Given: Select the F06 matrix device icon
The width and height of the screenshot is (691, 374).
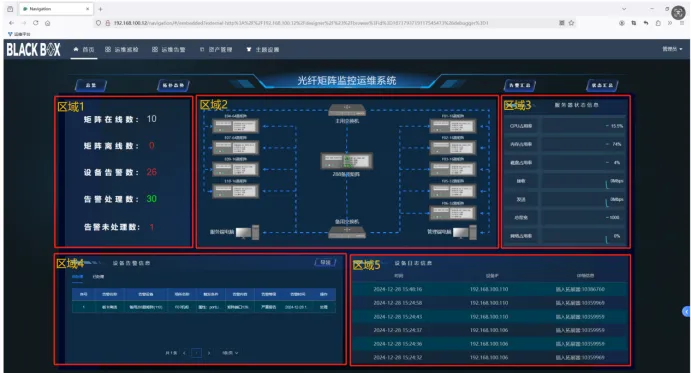Looking at the screenshot, I should pos(453,213).
